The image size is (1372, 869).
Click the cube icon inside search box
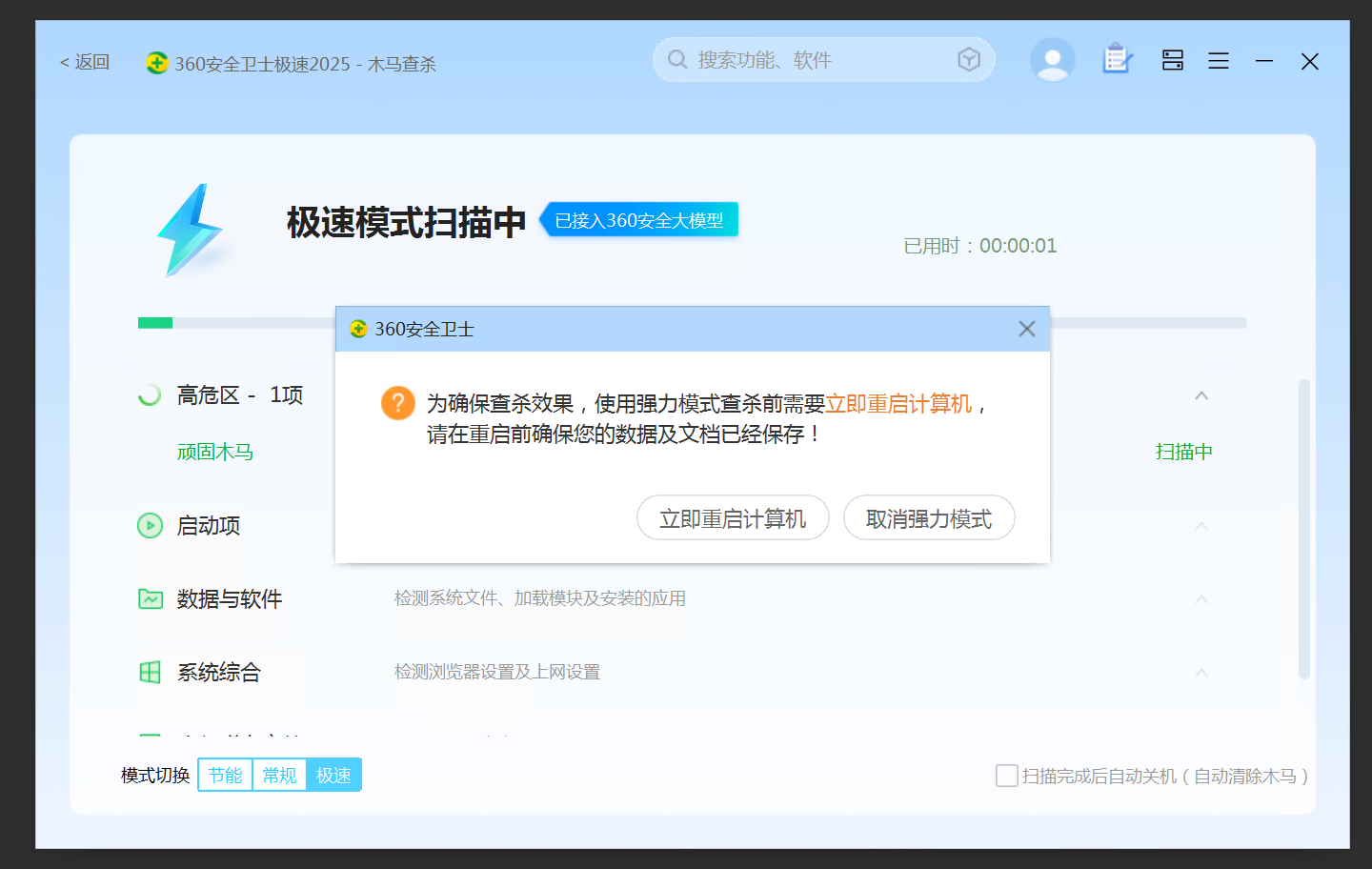pos(969,60)
